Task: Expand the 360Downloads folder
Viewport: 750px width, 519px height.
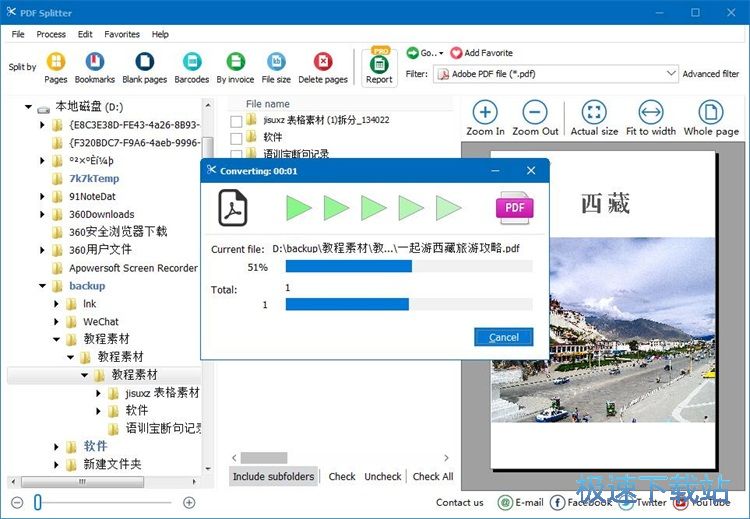Action: point(42,214)
